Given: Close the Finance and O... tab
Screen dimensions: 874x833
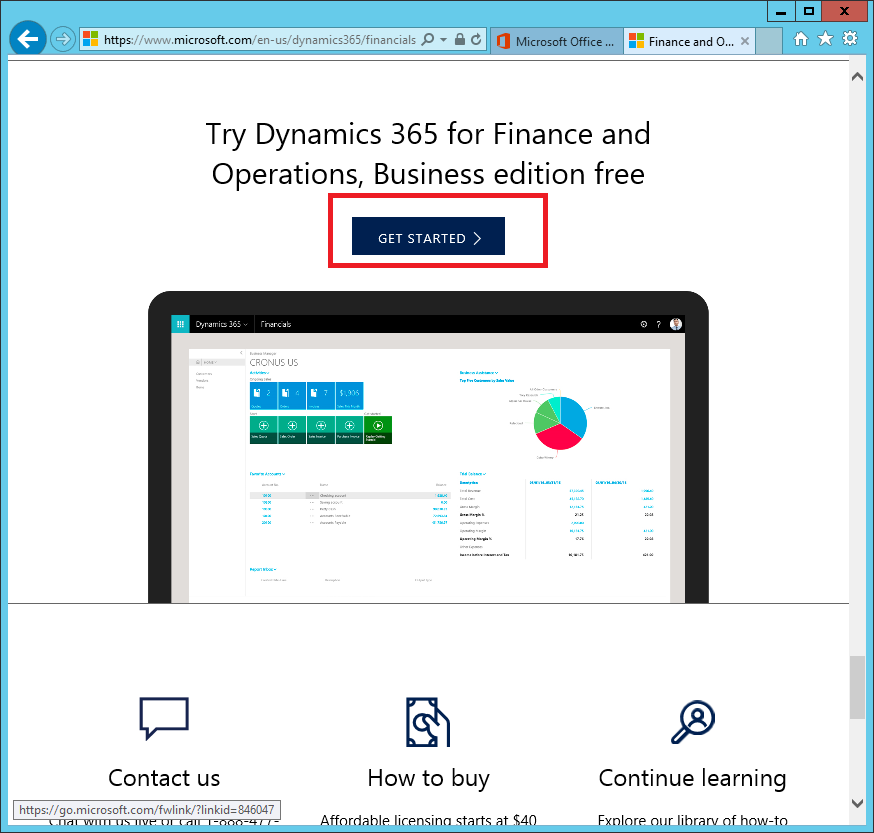Looking at the screenshot, I should click(x=745, y=41).
